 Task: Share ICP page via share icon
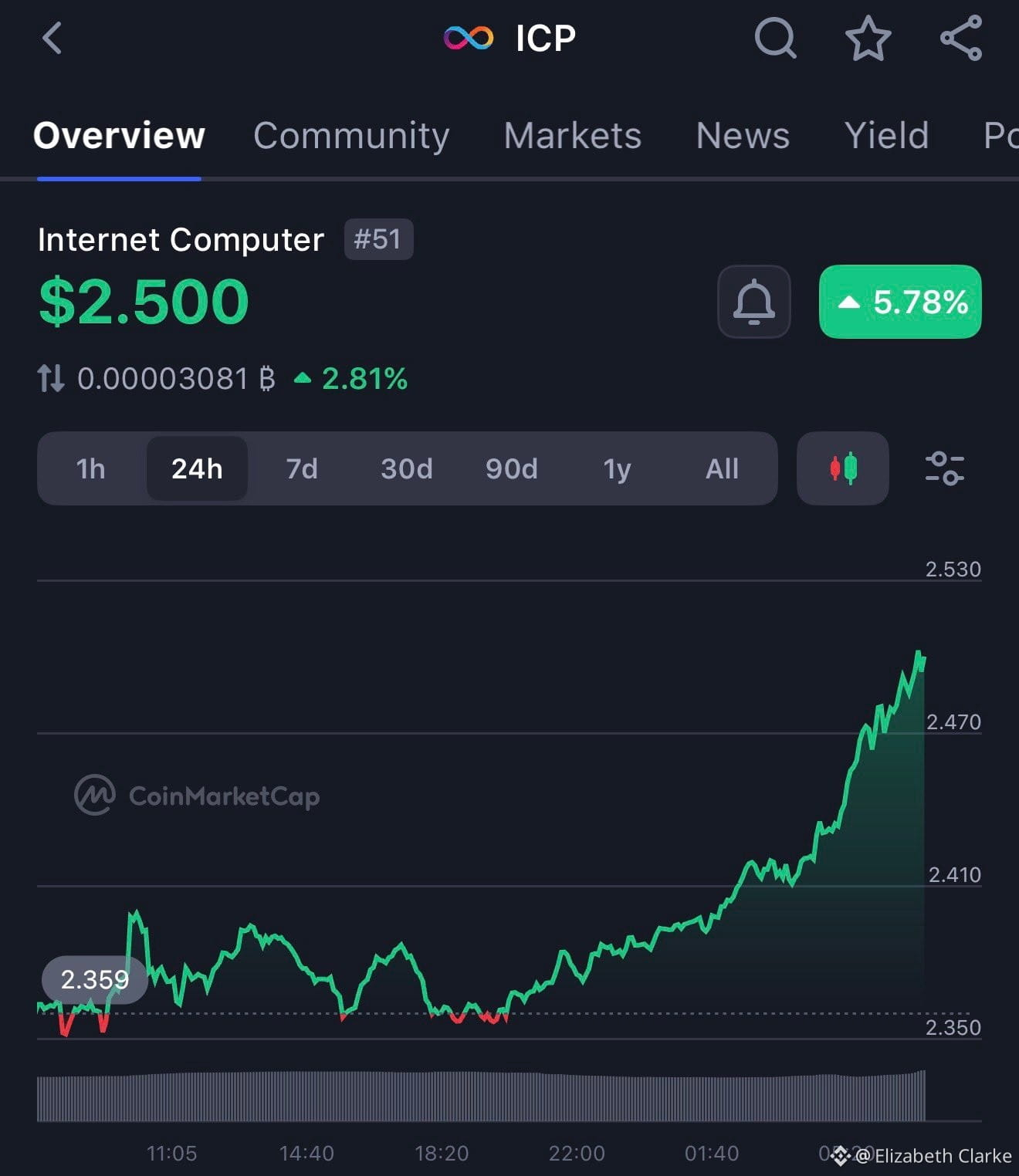pos(961,38)
